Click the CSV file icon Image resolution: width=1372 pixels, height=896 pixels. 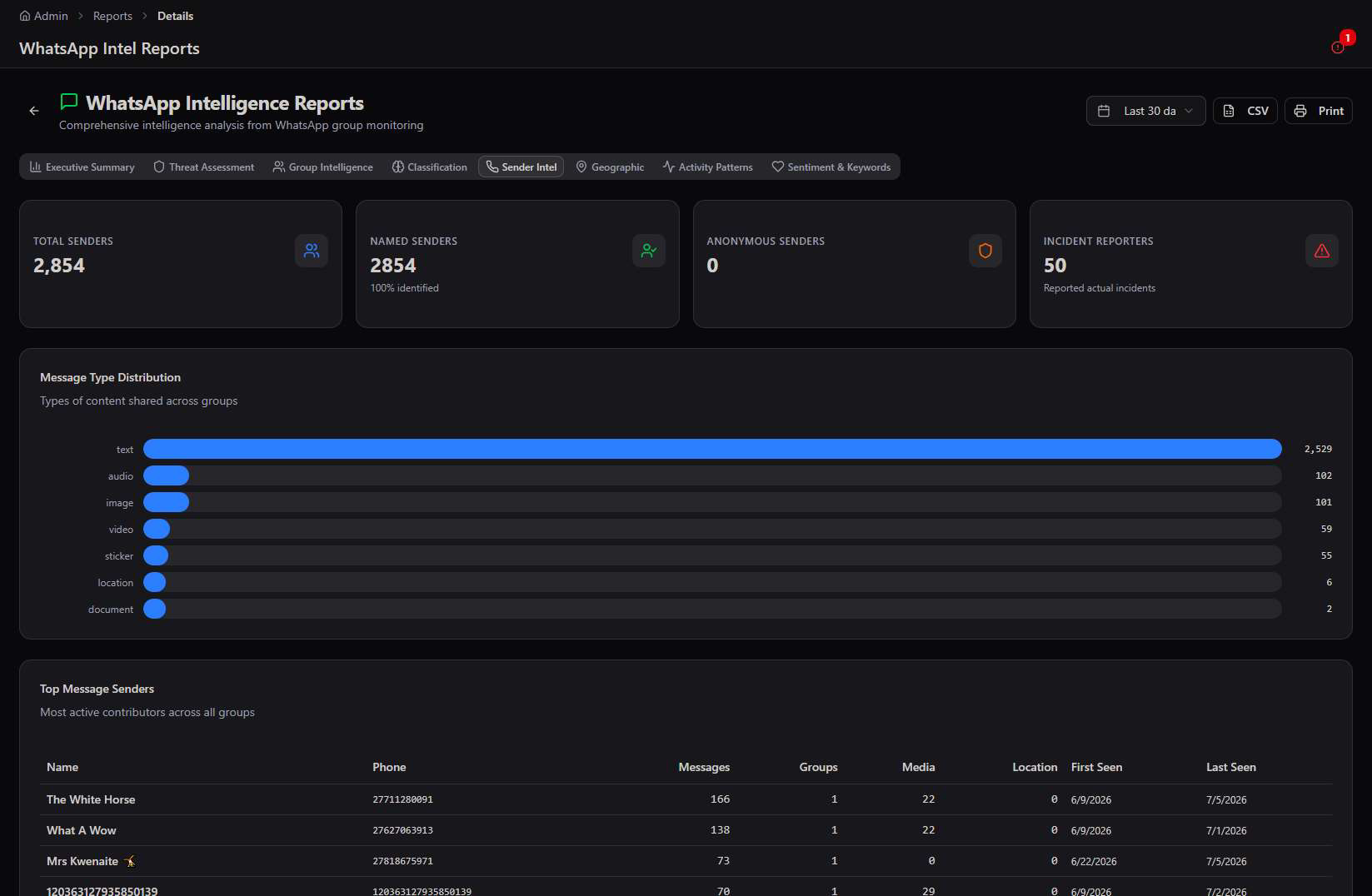click(x=1229, y=111)
